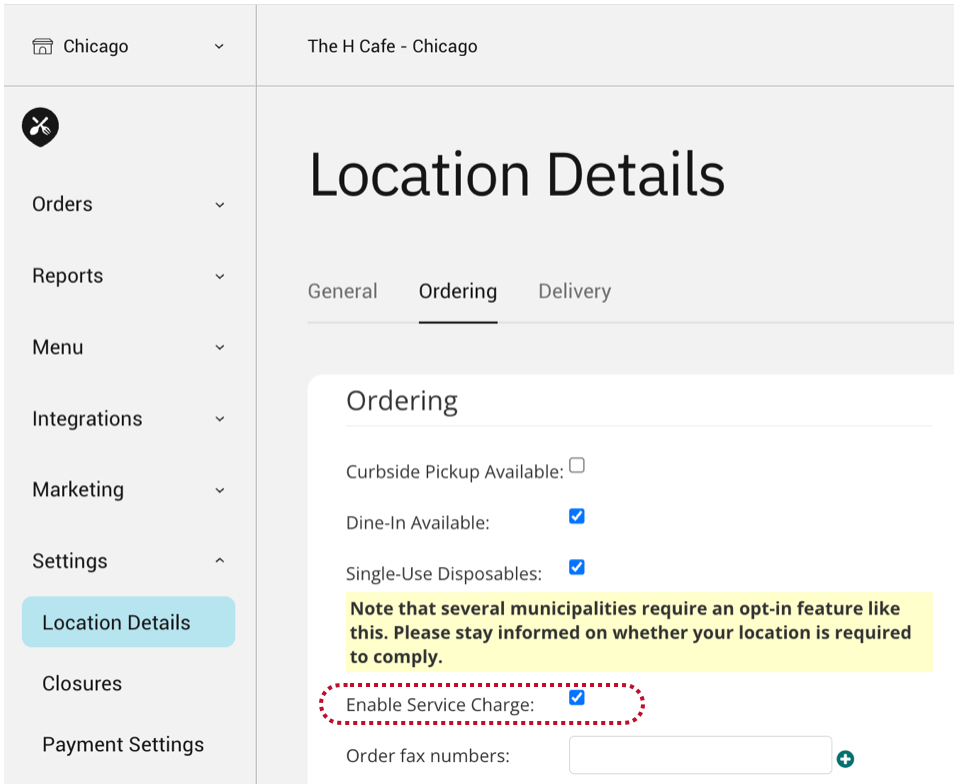This screenshot has height=784, width=954.
Task: Expand the Orders sidebar menu
Action: coord(128,204)
